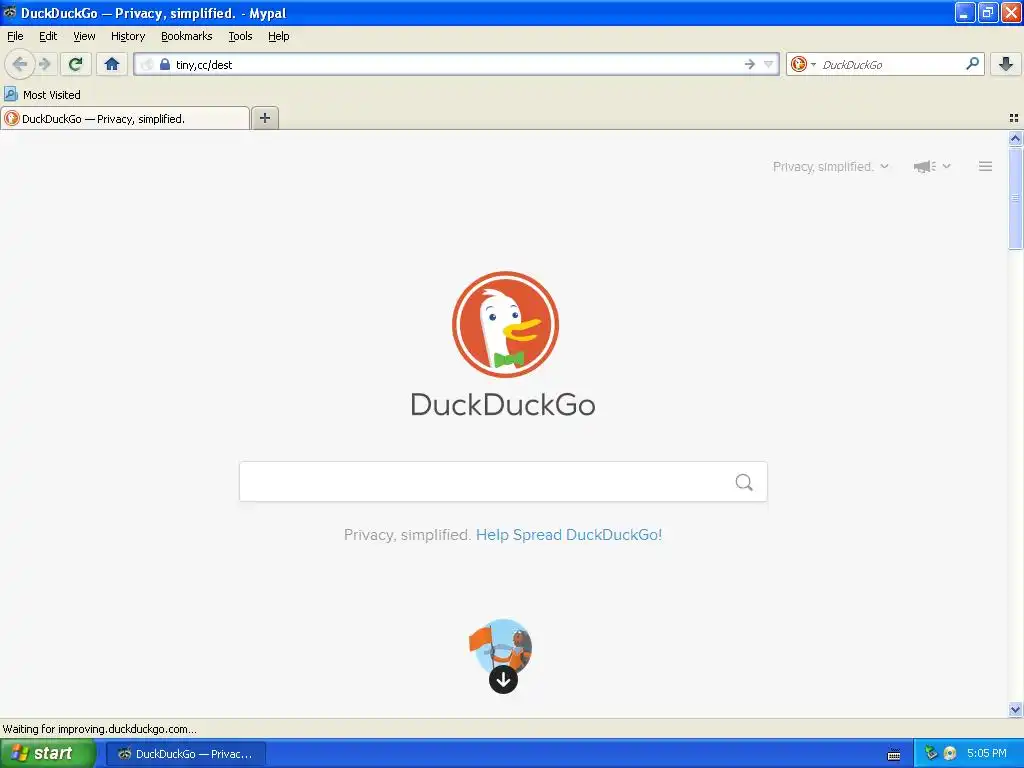Screen dimensions: 1024x768
Task: Select the DuckDuckGo taskbar window button
Action: point(185,754)
